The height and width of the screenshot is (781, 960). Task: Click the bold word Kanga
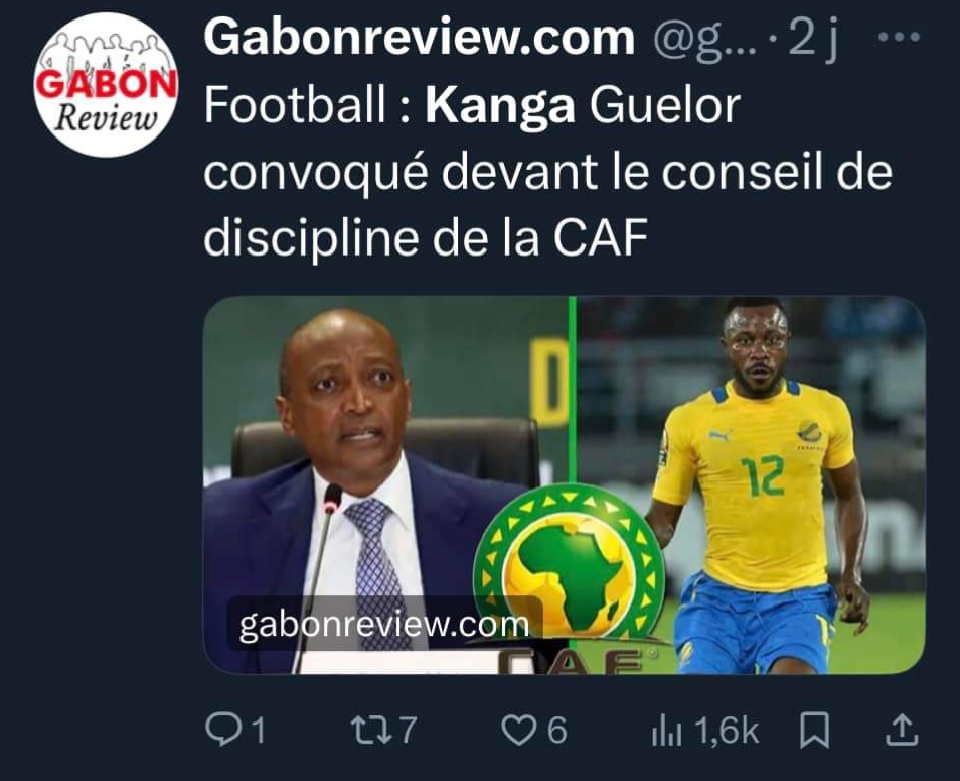(x=500, y=105)
